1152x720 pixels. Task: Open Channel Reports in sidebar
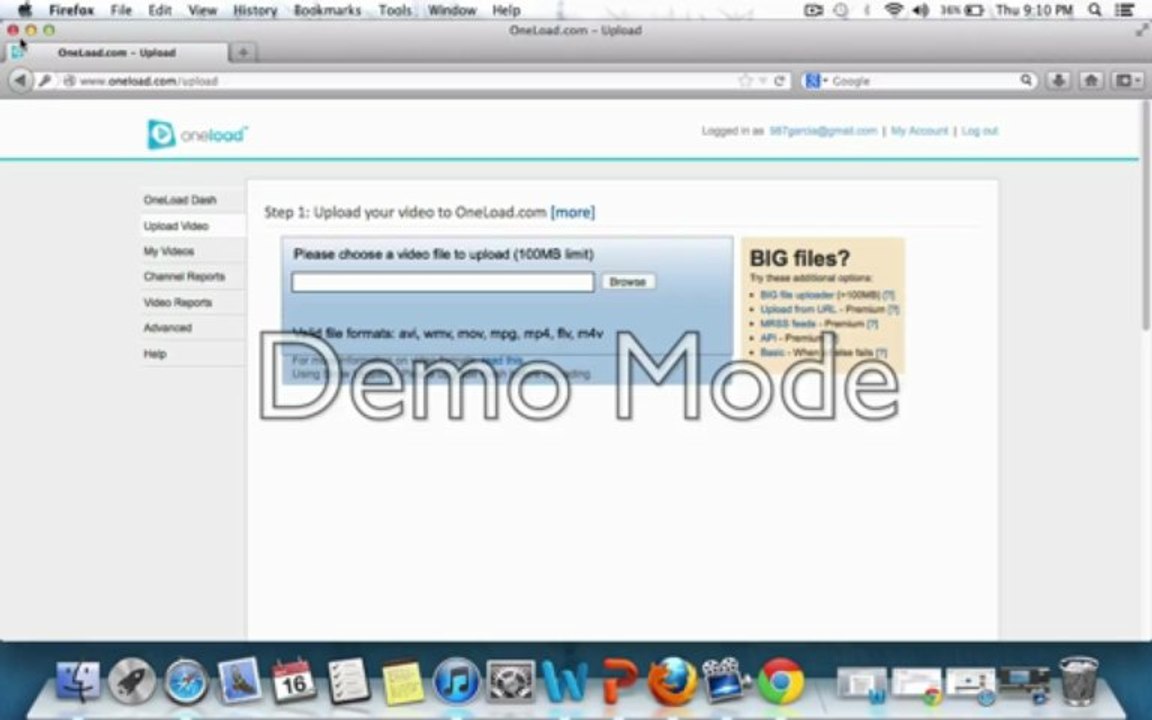point(184,276)
